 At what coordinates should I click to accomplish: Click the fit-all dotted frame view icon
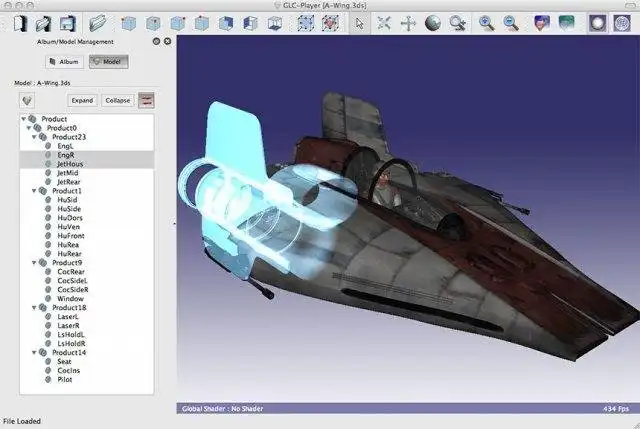(306, 22)
